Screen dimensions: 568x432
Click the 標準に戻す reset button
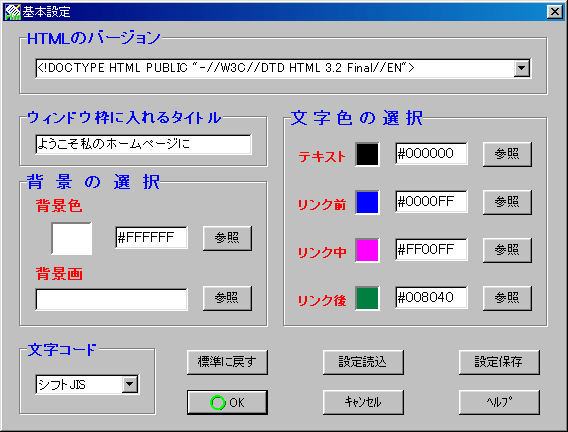(227, 362)
